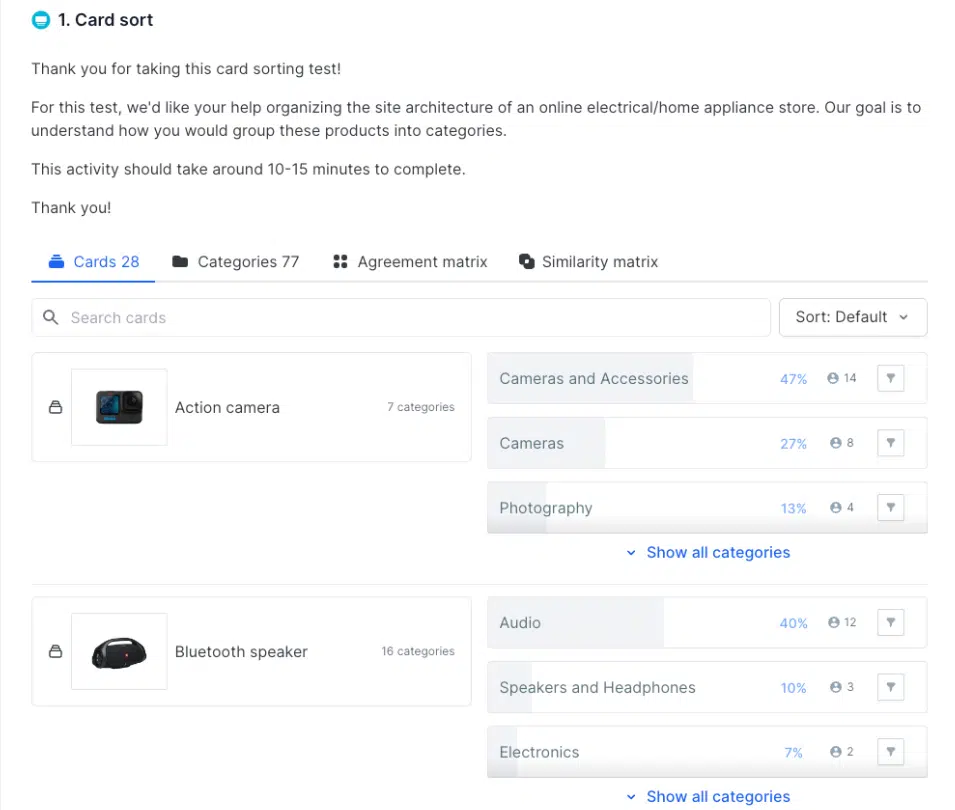The image size is (955, 810).
Task: Open the Agreement matrix tab
Action: (x=410, y=262)
